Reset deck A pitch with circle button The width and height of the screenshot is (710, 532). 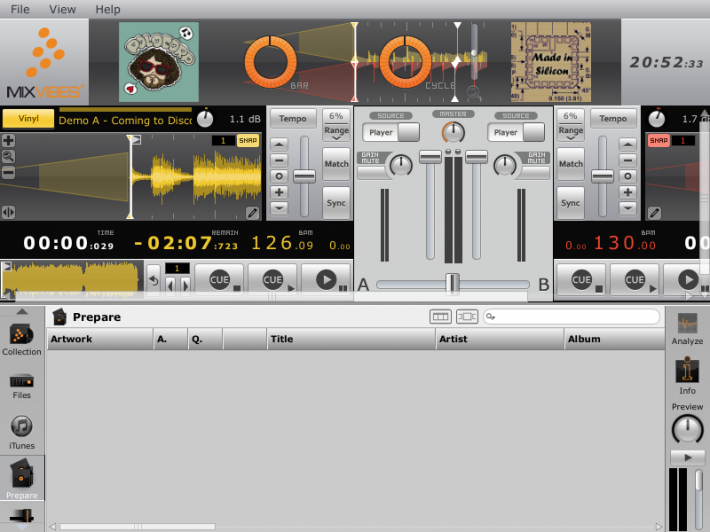click(279, 176)
